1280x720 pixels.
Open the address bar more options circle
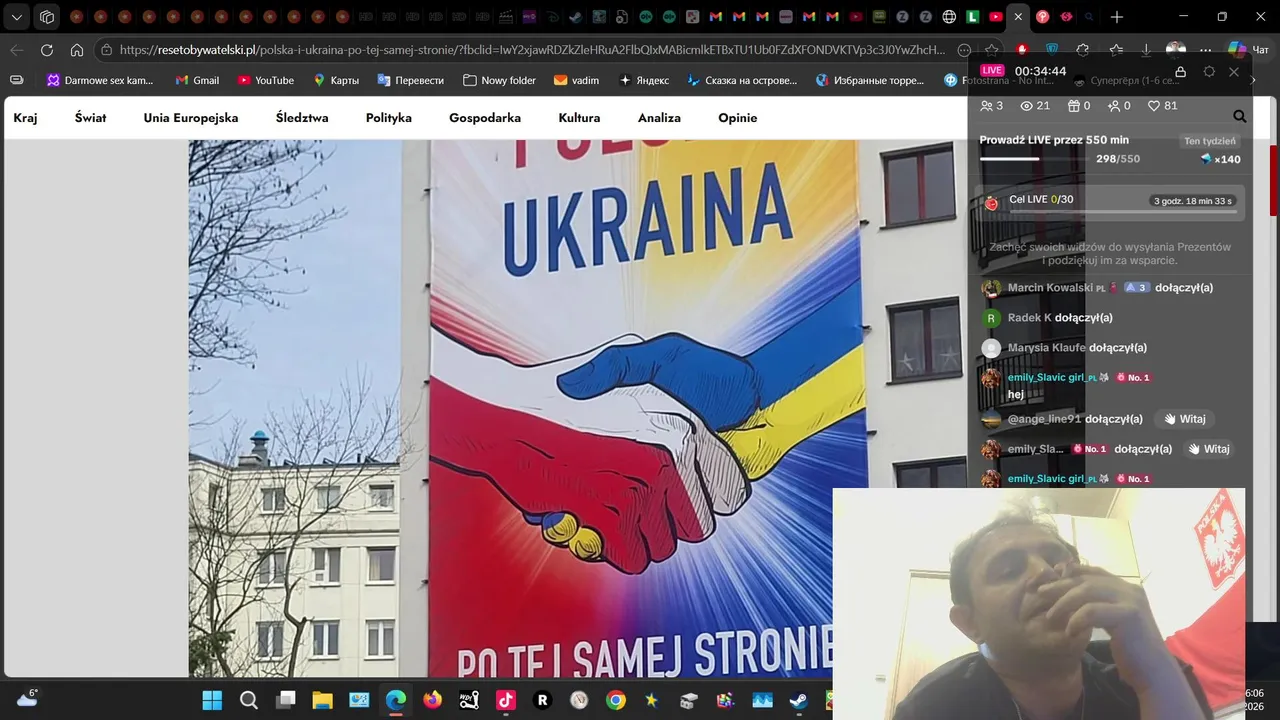tap(964, 50)
